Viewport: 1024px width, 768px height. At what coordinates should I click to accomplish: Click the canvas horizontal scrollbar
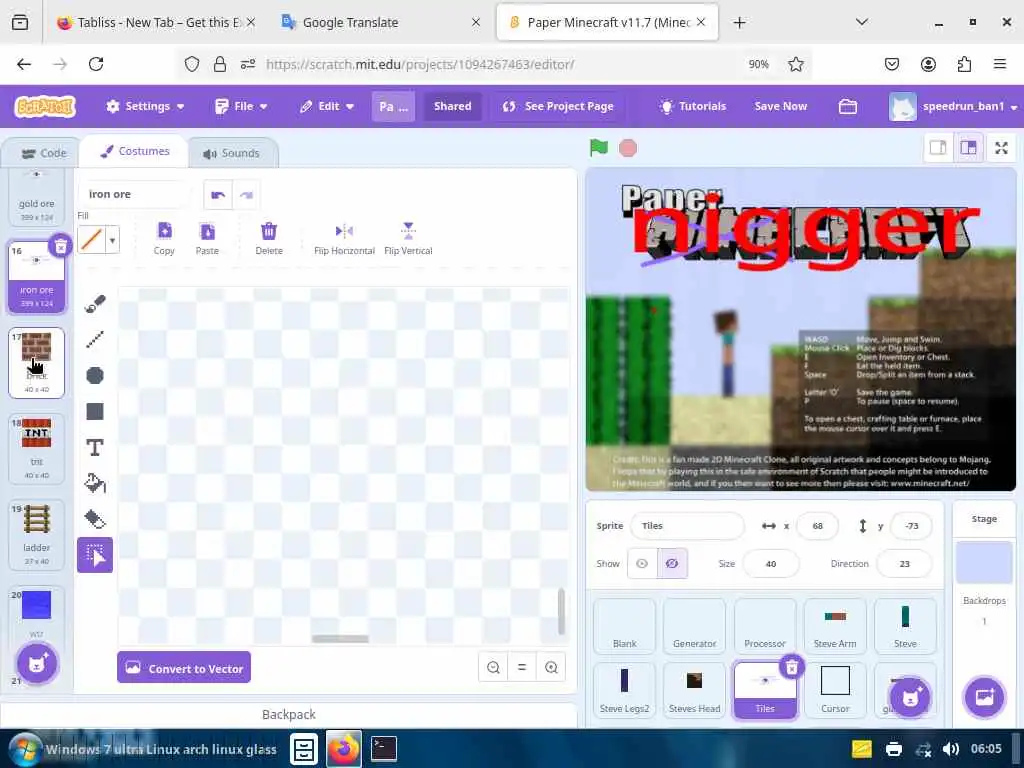(340, 639)
